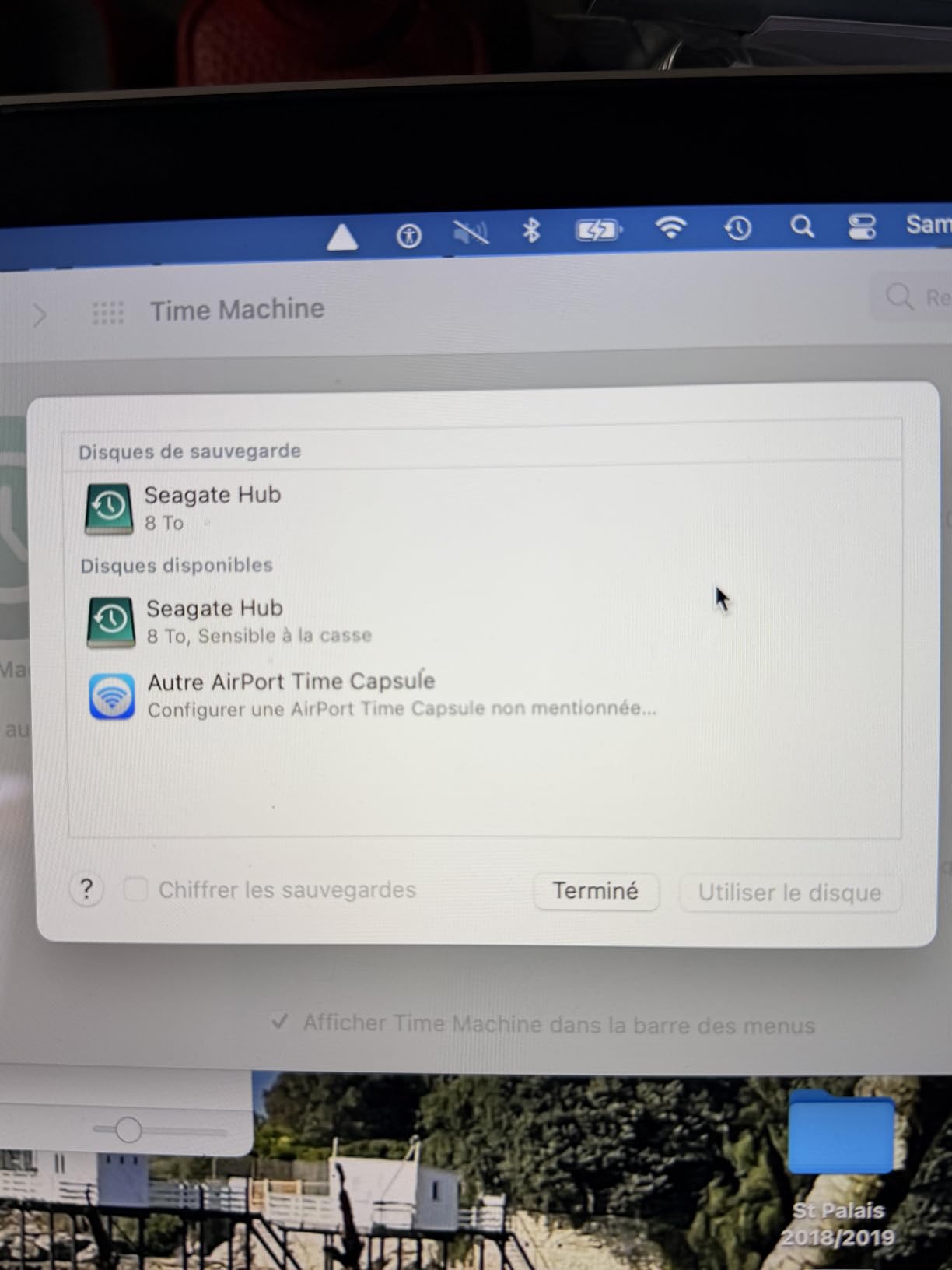
Task: Click the slider knob in bottom-left window
Action: (128, 1130)
